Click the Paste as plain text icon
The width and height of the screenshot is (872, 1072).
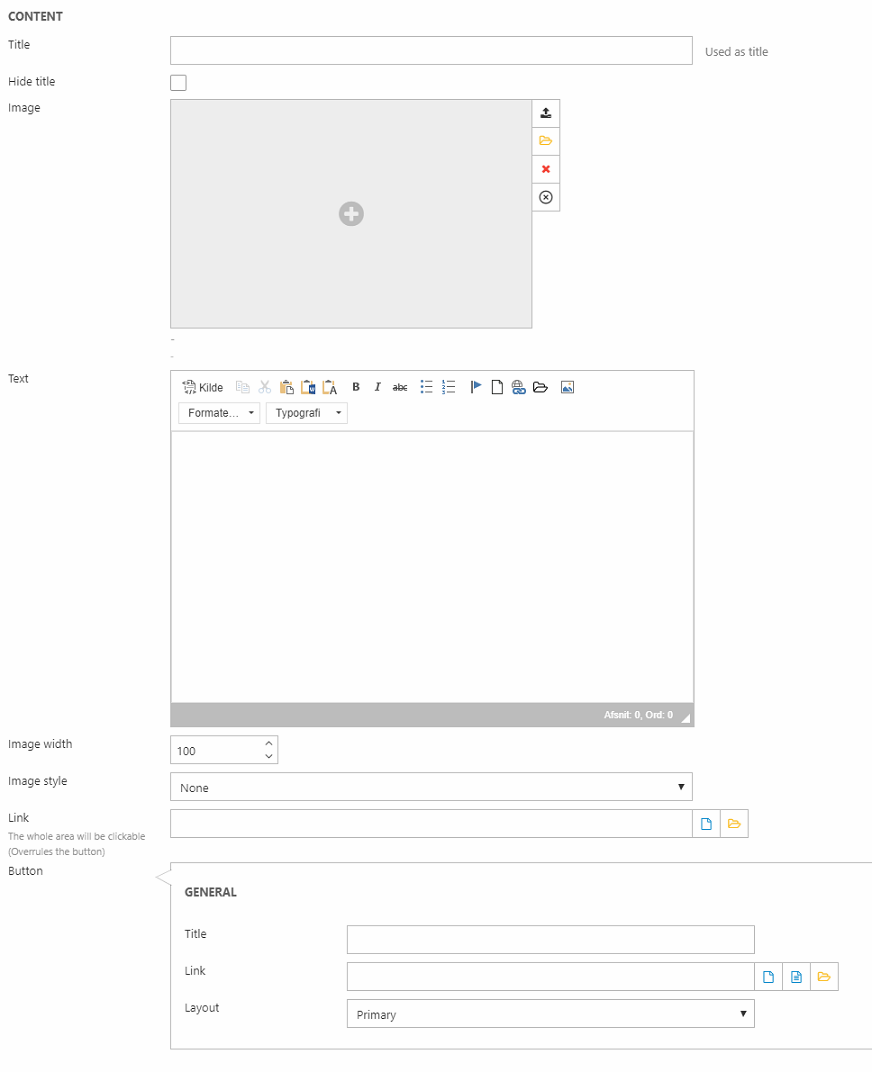coord(330,387)
